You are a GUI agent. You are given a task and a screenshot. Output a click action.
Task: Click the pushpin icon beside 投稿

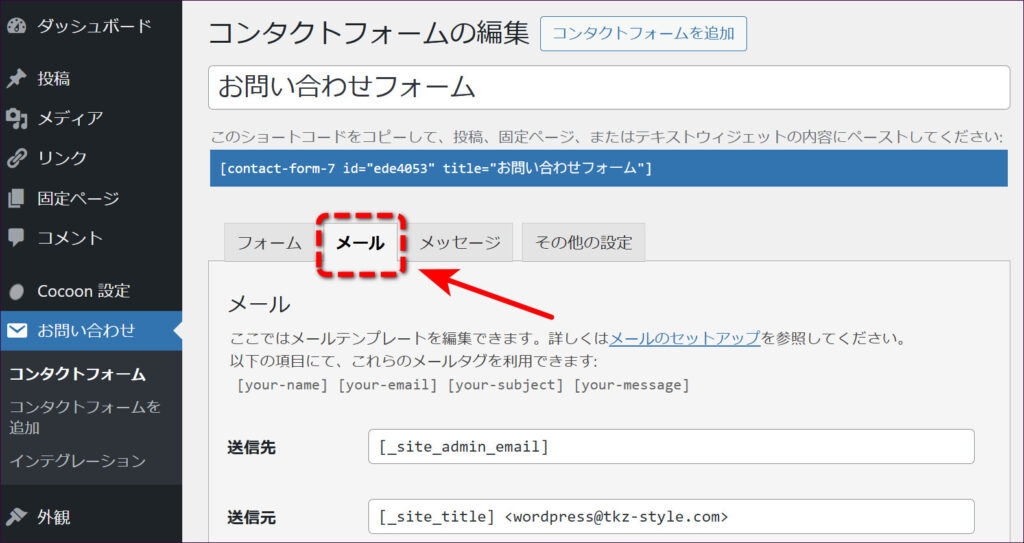pos(16,79)
